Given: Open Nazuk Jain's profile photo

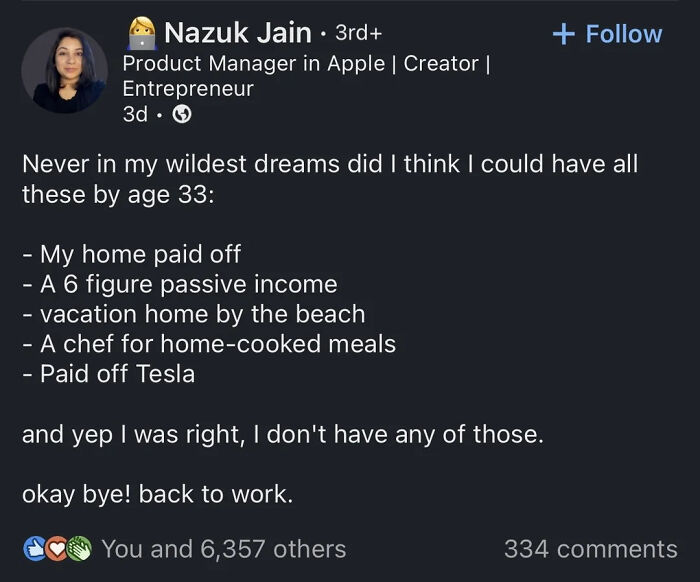Looking at the screenshot, I should (64, 70).
